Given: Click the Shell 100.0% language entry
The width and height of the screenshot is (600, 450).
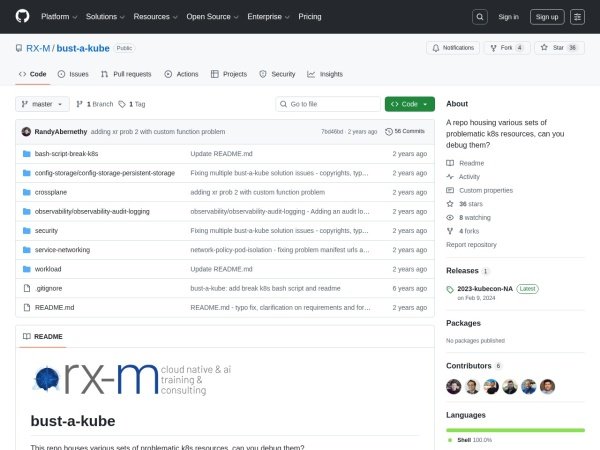Looking at the screenshot, I should (x=470, y=440).
